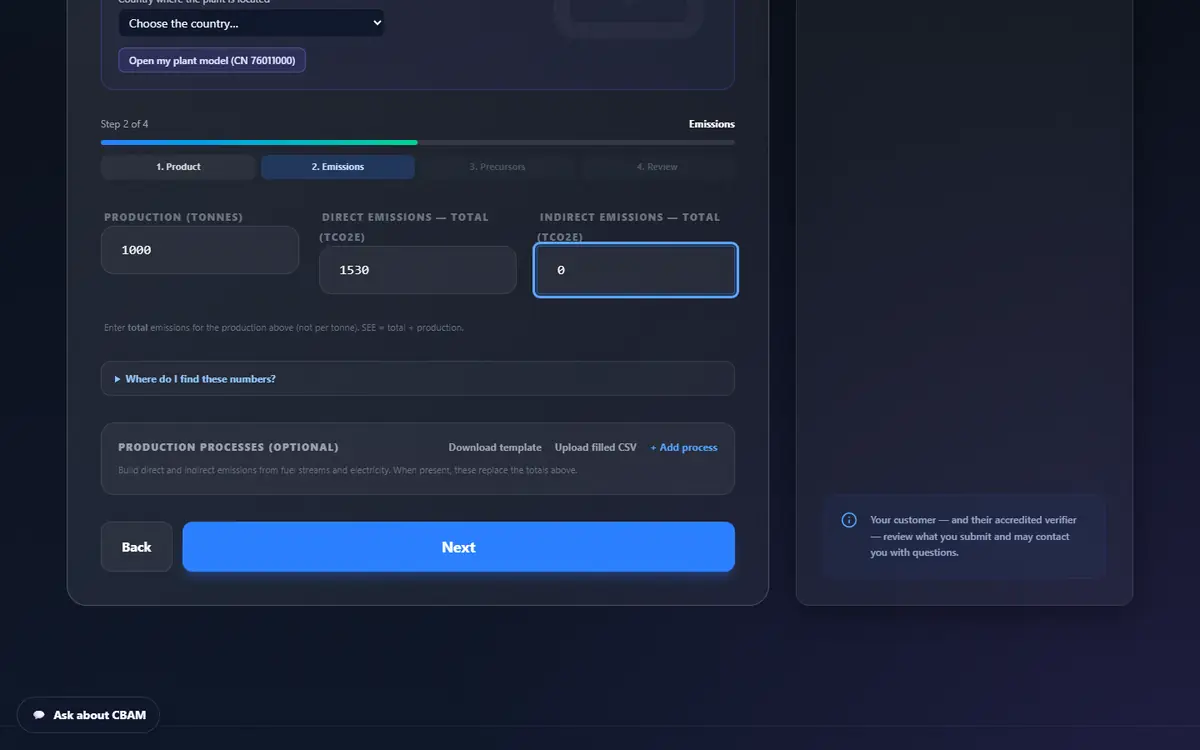Click the 'Emissions' heading above progress bar
1200x750 pixels.
712,124
